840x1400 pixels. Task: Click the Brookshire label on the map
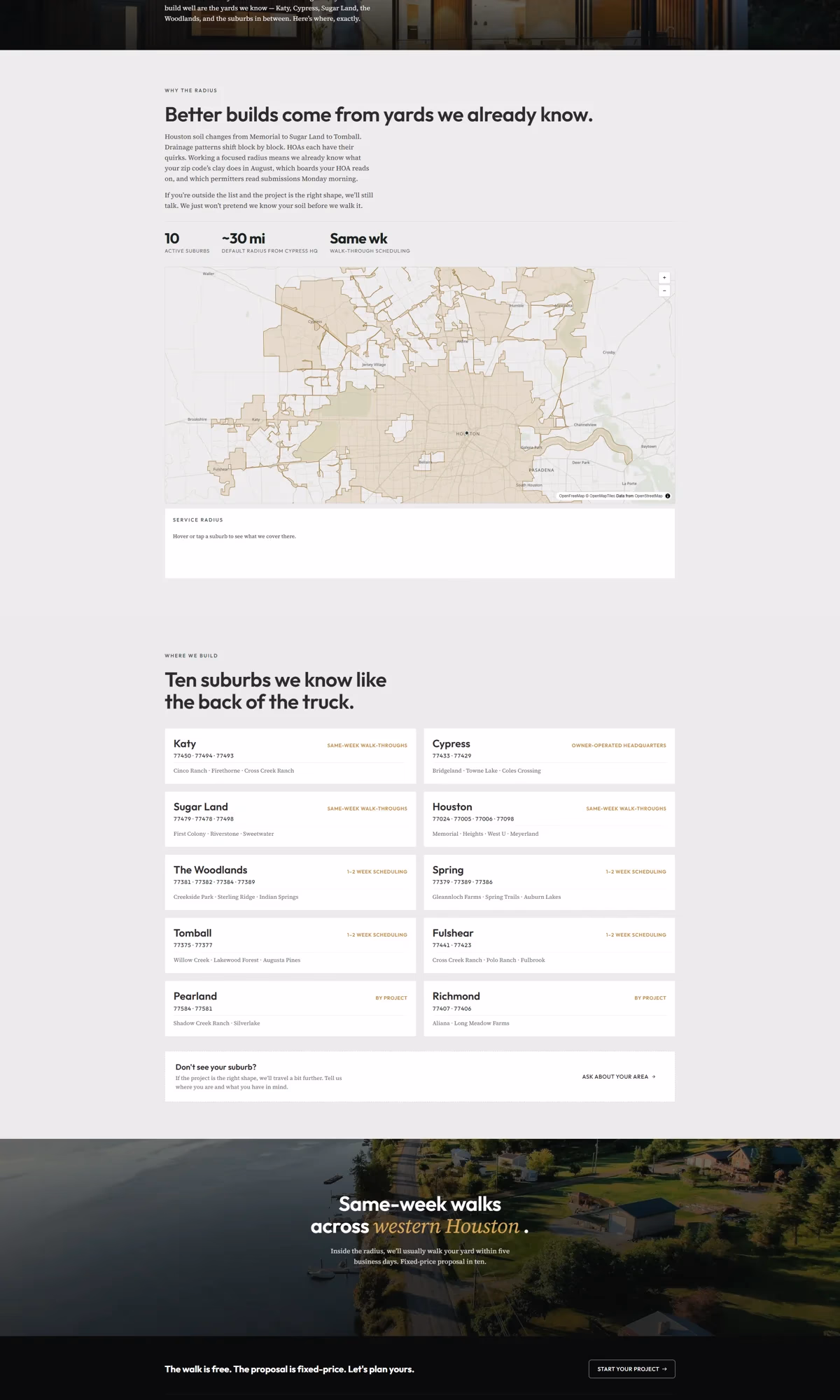[197, 419]
